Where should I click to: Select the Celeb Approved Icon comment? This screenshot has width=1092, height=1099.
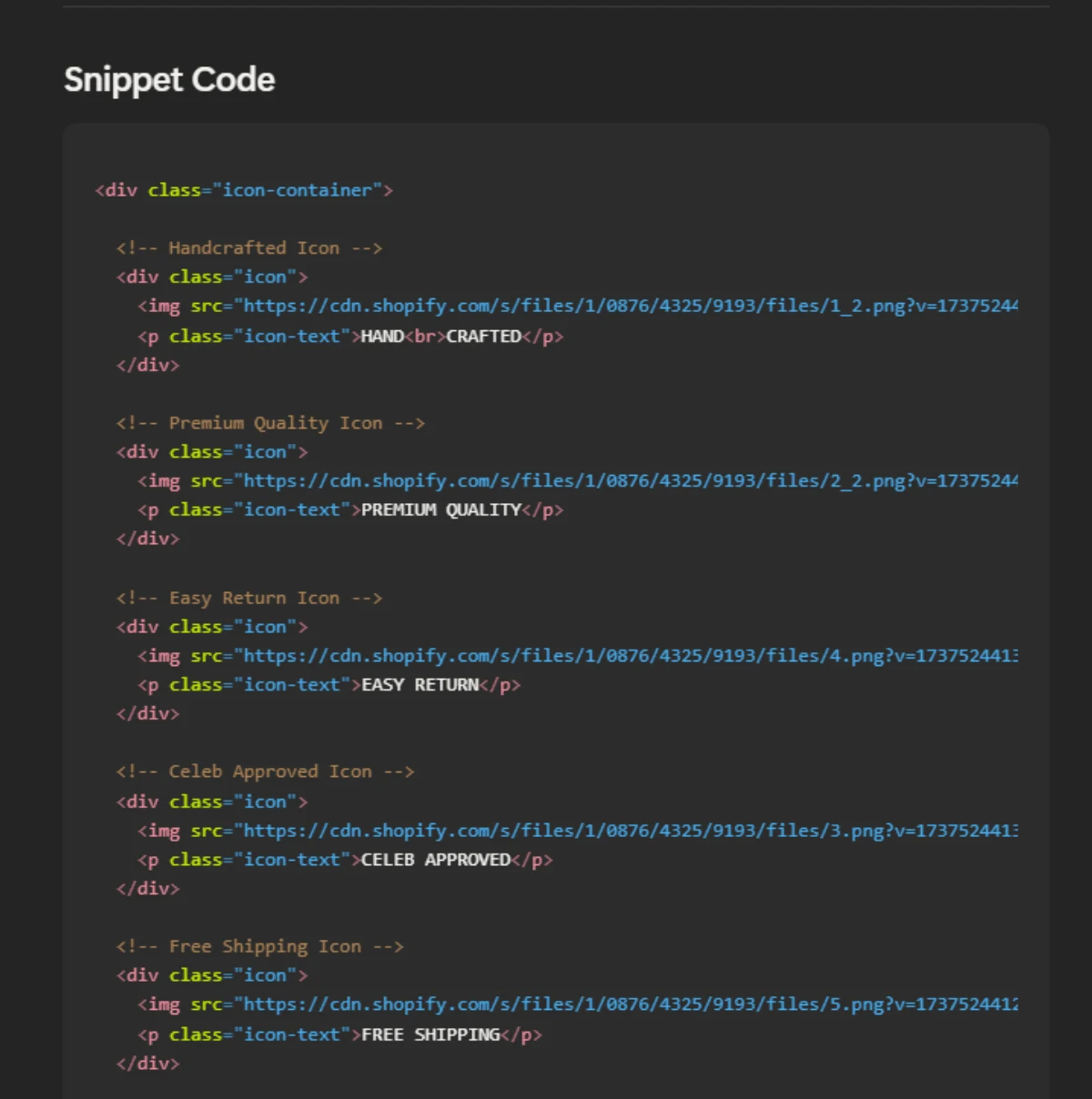click(x=265, y=771)
